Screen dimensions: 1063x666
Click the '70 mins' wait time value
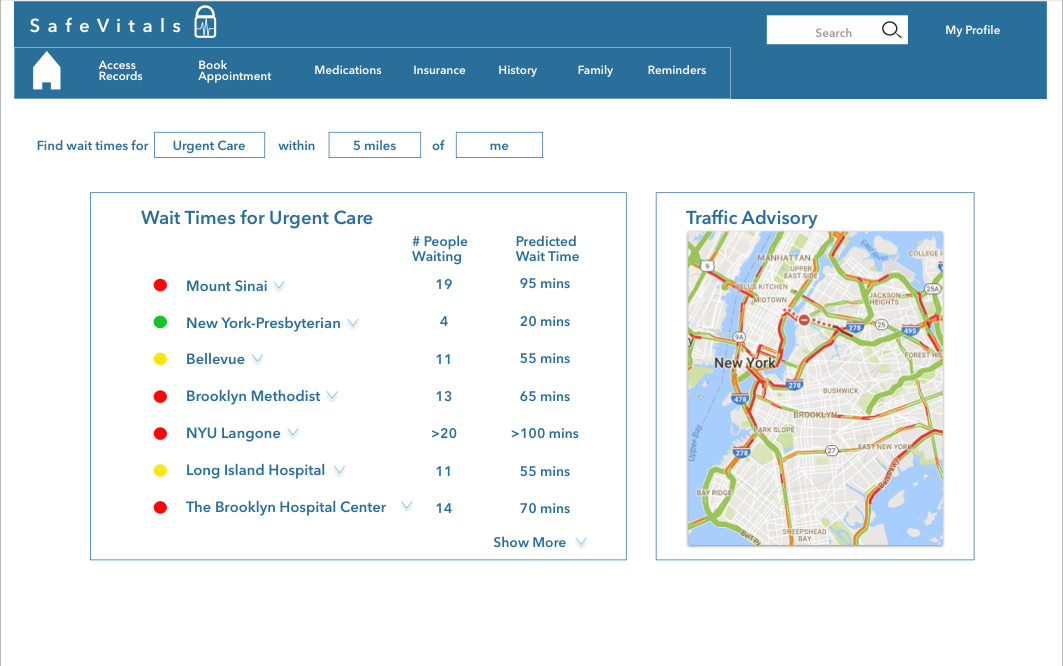pos(545,508)
